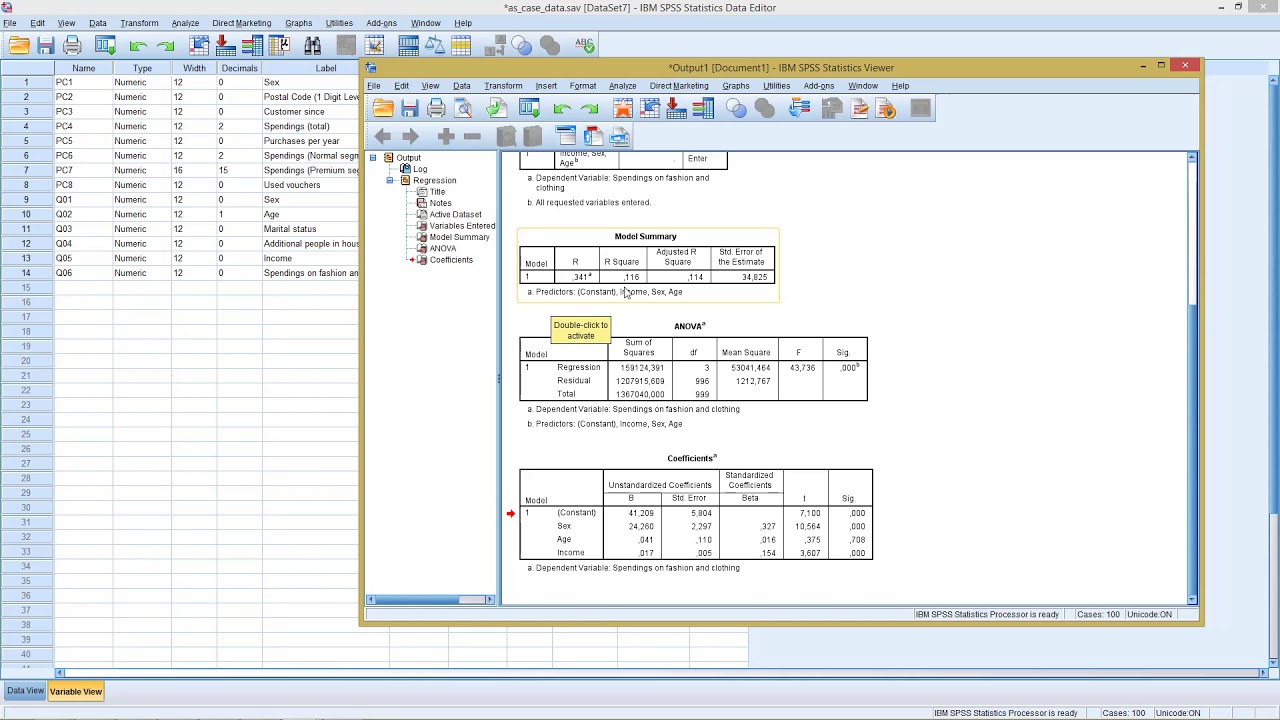Viewport: 1280px width, 720px height.
Task: Select Model Summary in outline
Action: (x=459, y=237)
